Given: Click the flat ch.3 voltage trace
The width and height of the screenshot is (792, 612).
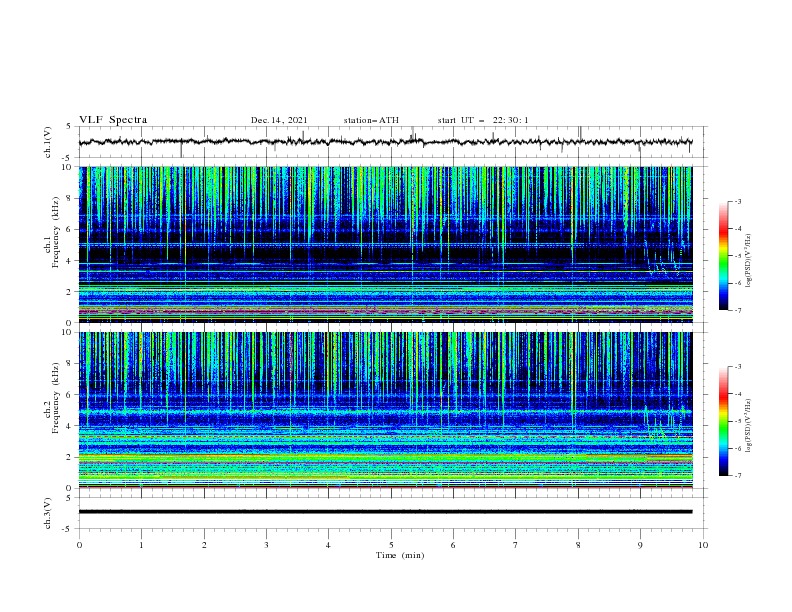Looking at the screenshot, I should (385, 512).
